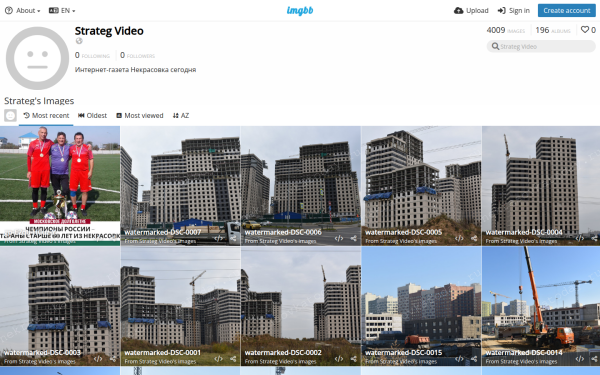Sort by the AZ tab
Viewport: 600px width, 375px height.
pyautogui.click(x=181, y=116)
